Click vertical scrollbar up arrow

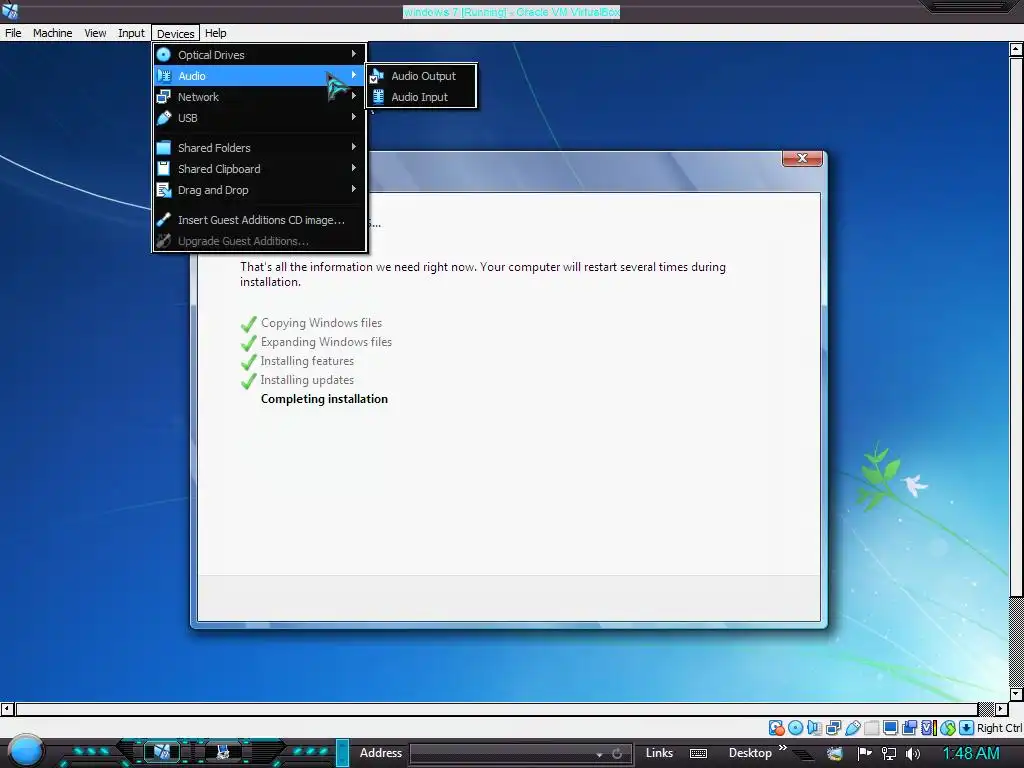coord(1016,49)
